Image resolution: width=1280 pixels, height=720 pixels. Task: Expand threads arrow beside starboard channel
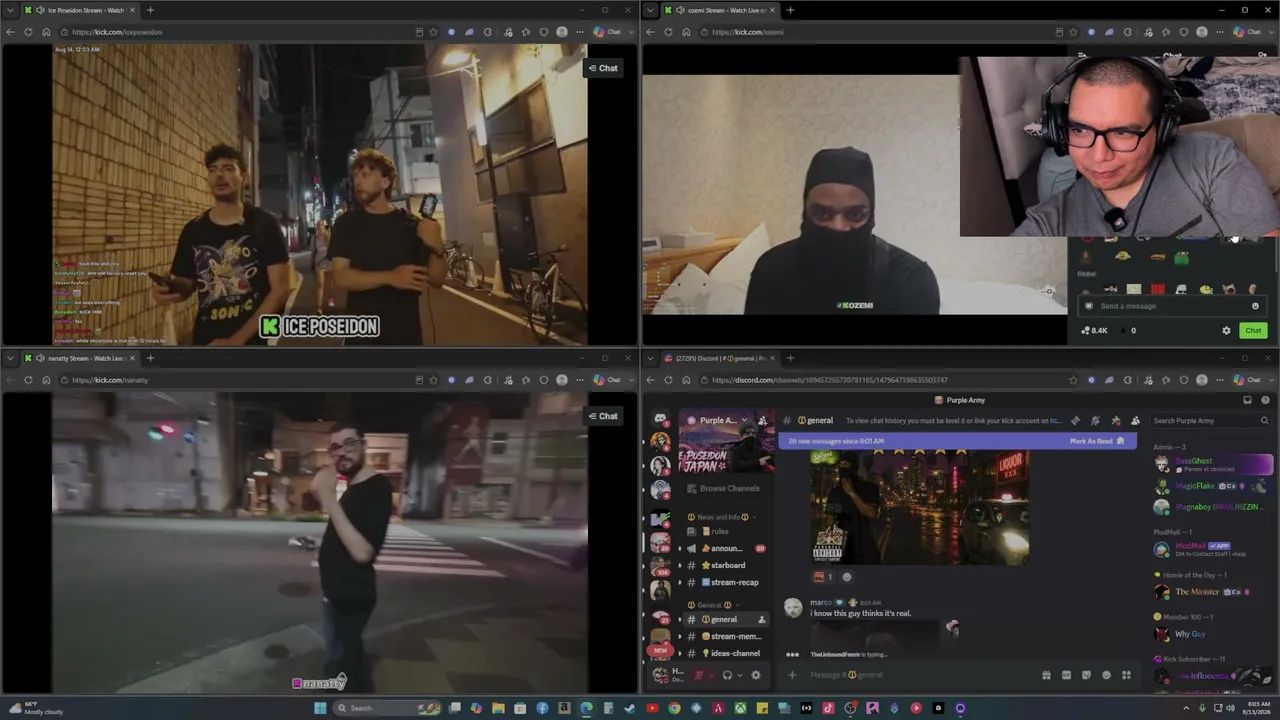(680, 566)
